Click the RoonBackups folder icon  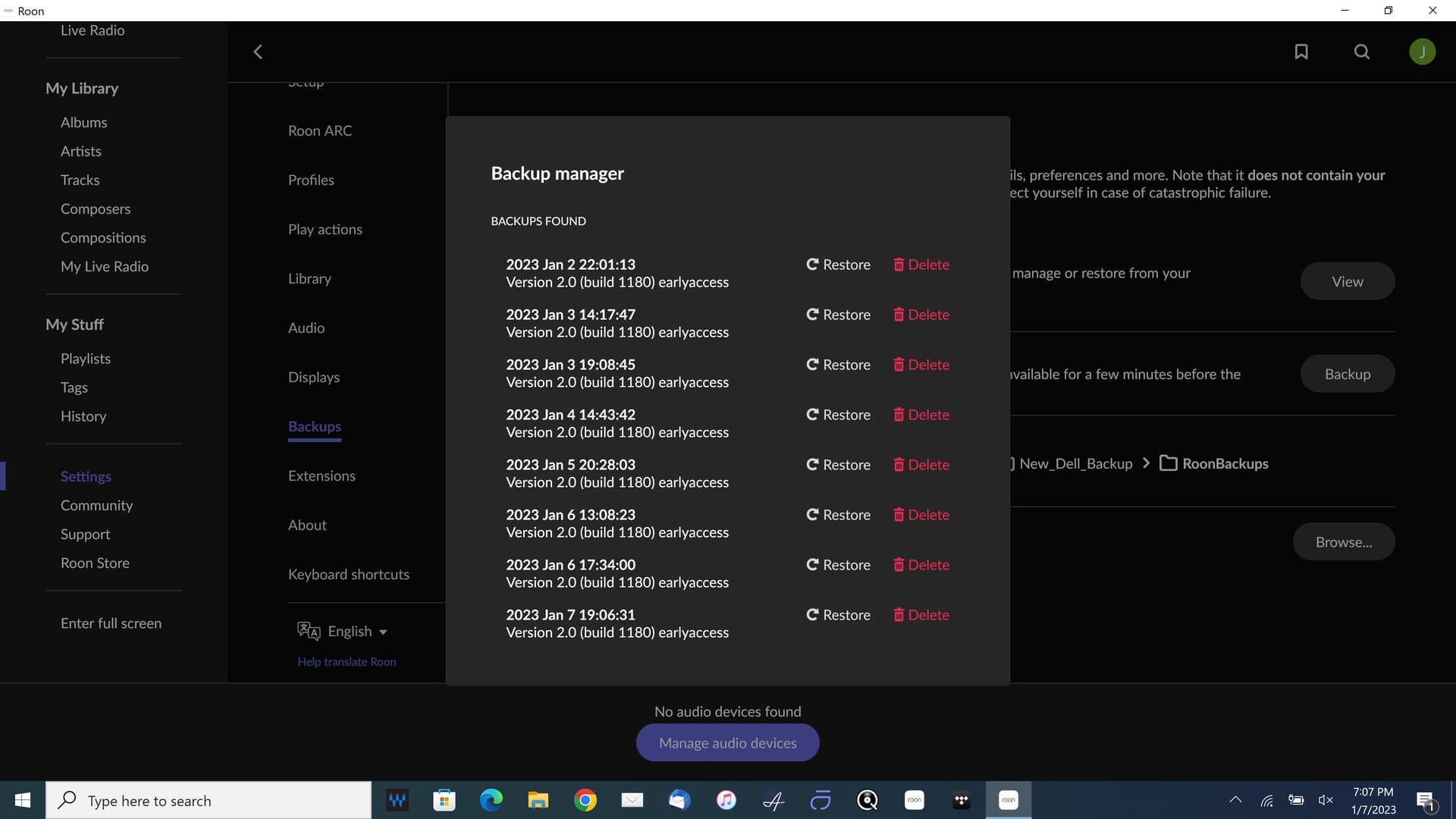tap(1169, 463)
